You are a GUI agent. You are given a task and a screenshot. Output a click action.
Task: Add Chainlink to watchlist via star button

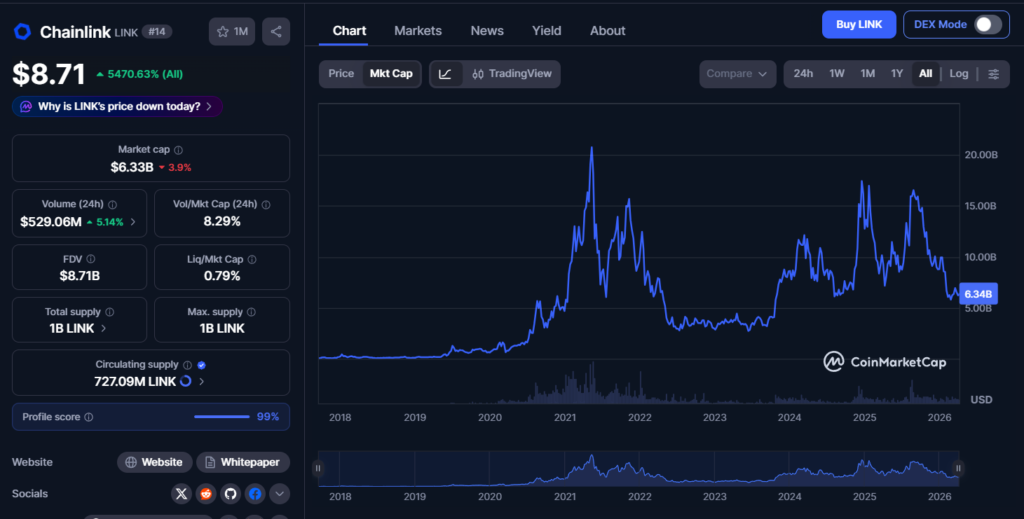pos(233,32)
